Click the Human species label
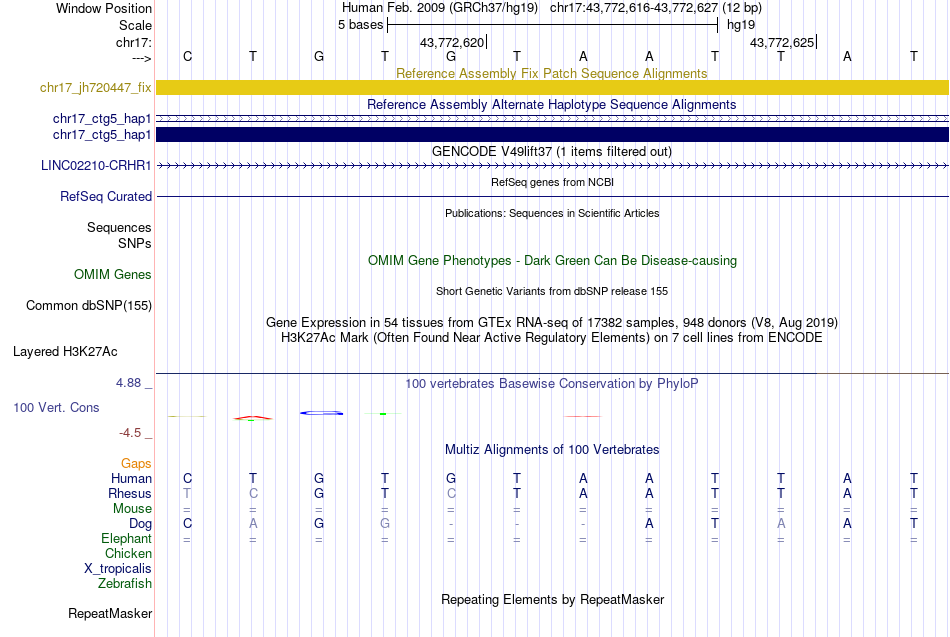The image size is (950, 637). click(x=131, y=479)
